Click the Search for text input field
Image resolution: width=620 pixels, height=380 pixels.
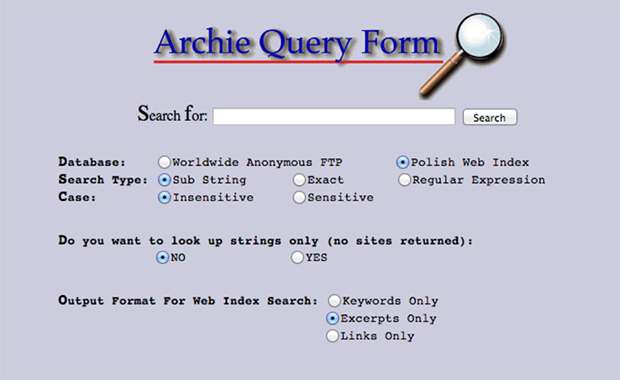(334, 117)
